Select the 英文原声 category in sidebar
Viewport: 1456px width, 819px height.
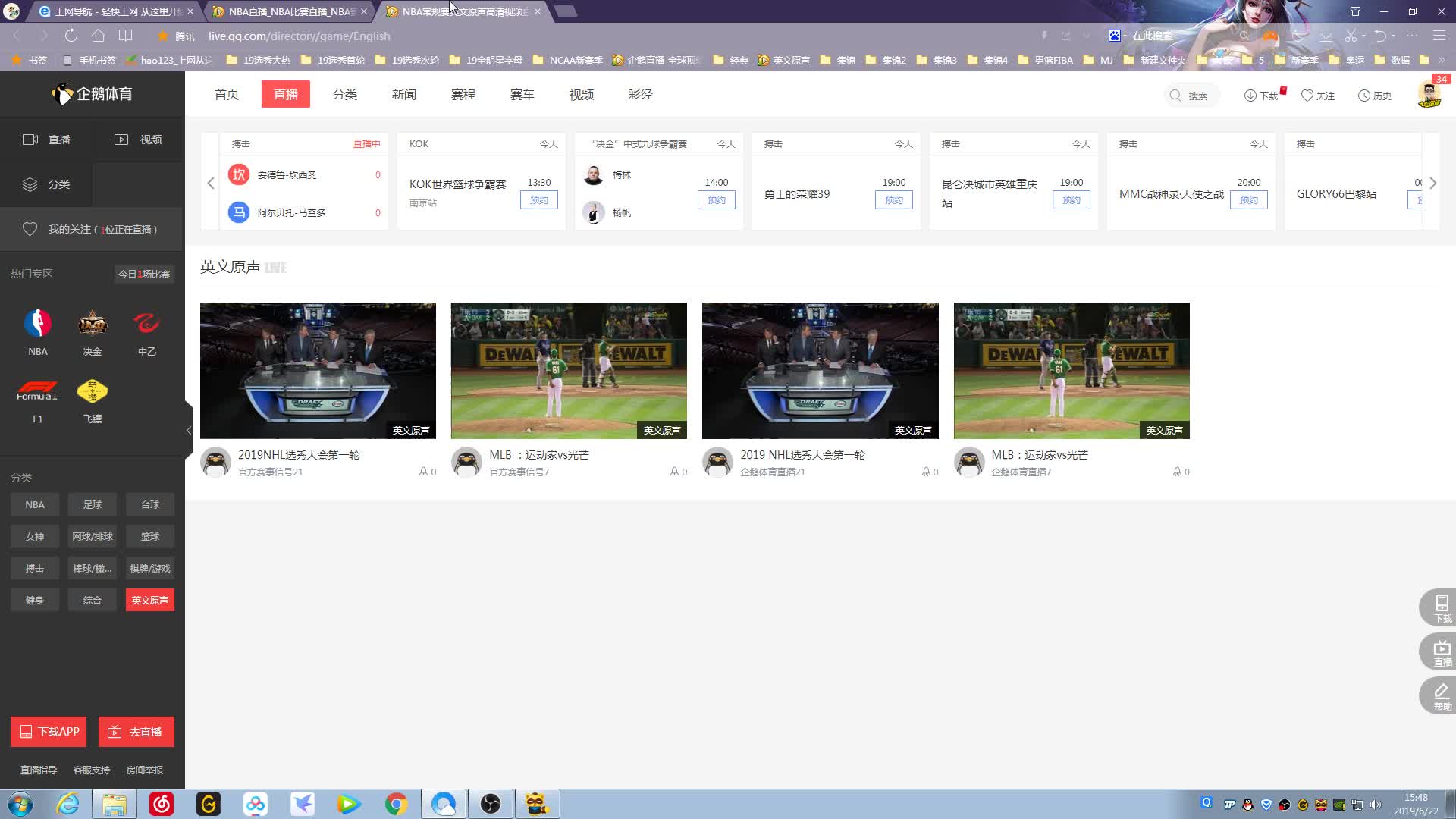(149, 600)
